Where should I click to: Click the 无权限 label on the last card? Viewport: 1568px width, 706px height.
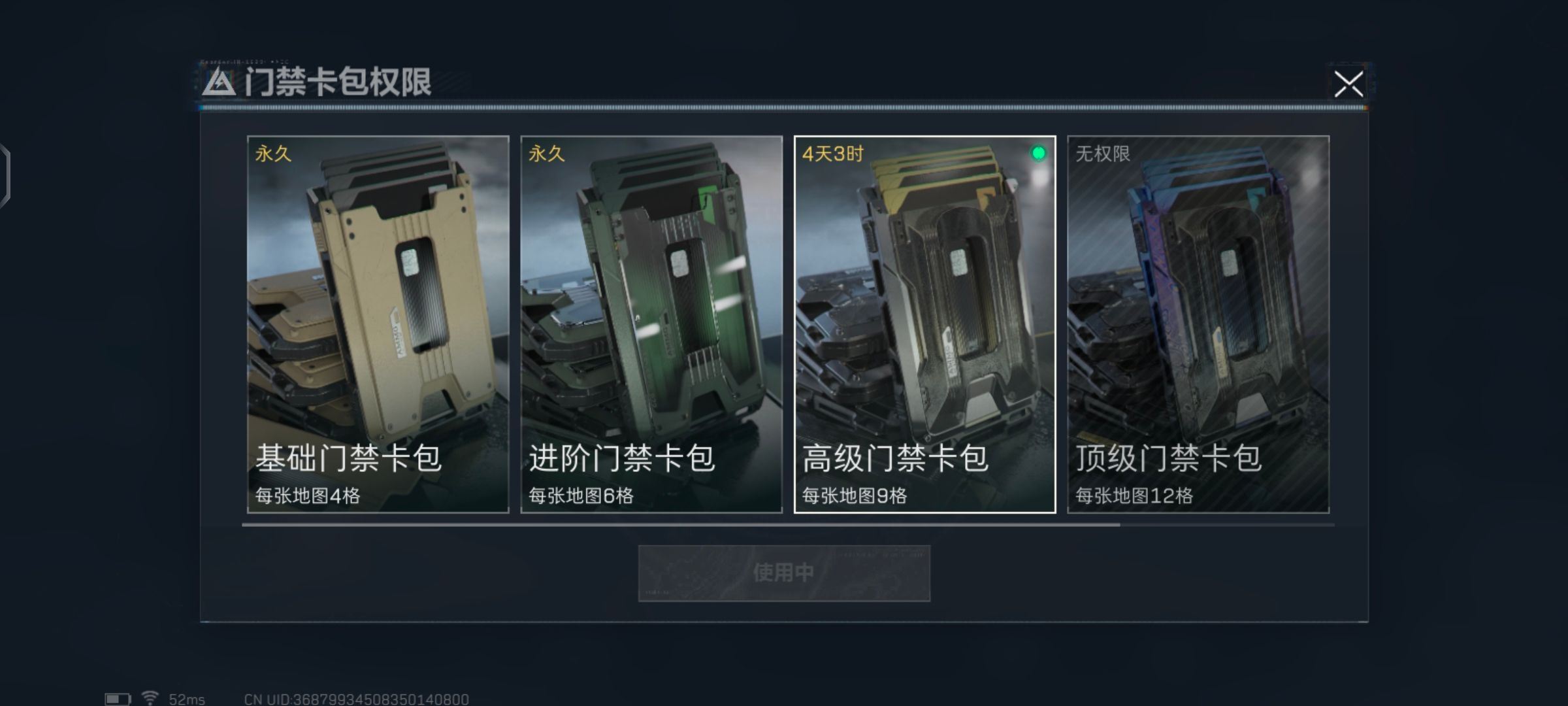[x=1103, y=154]
